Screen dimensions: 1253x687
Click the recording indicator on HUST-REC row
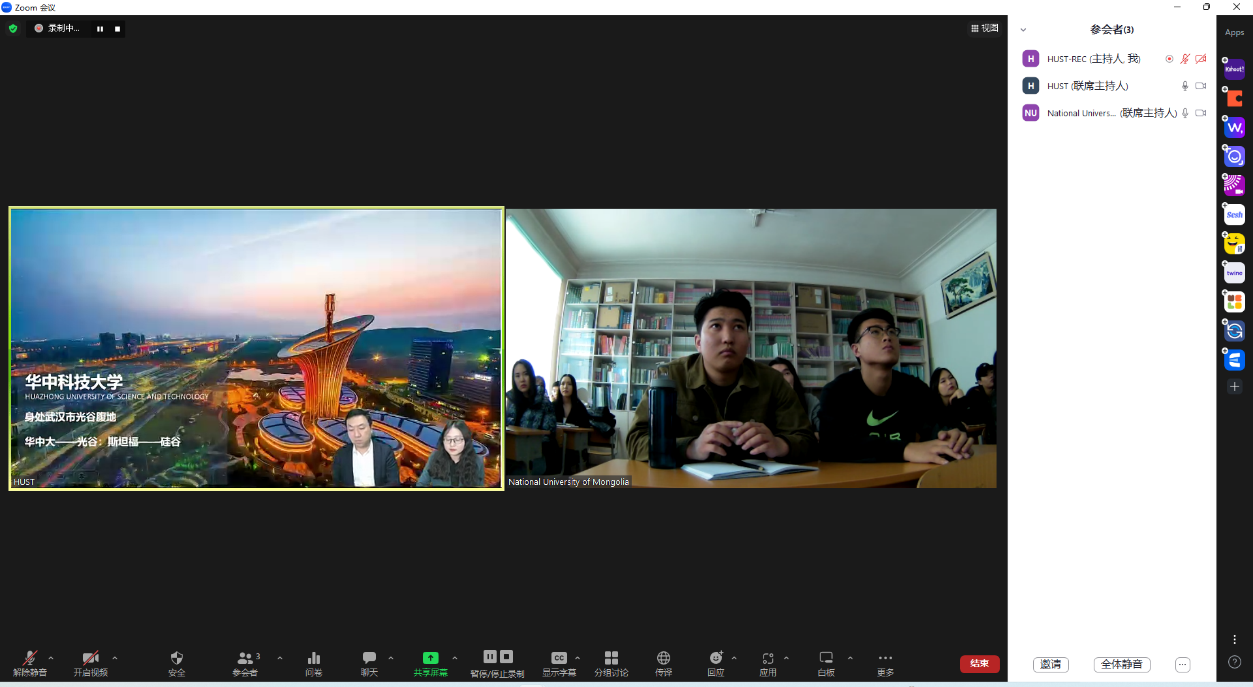1169,59
